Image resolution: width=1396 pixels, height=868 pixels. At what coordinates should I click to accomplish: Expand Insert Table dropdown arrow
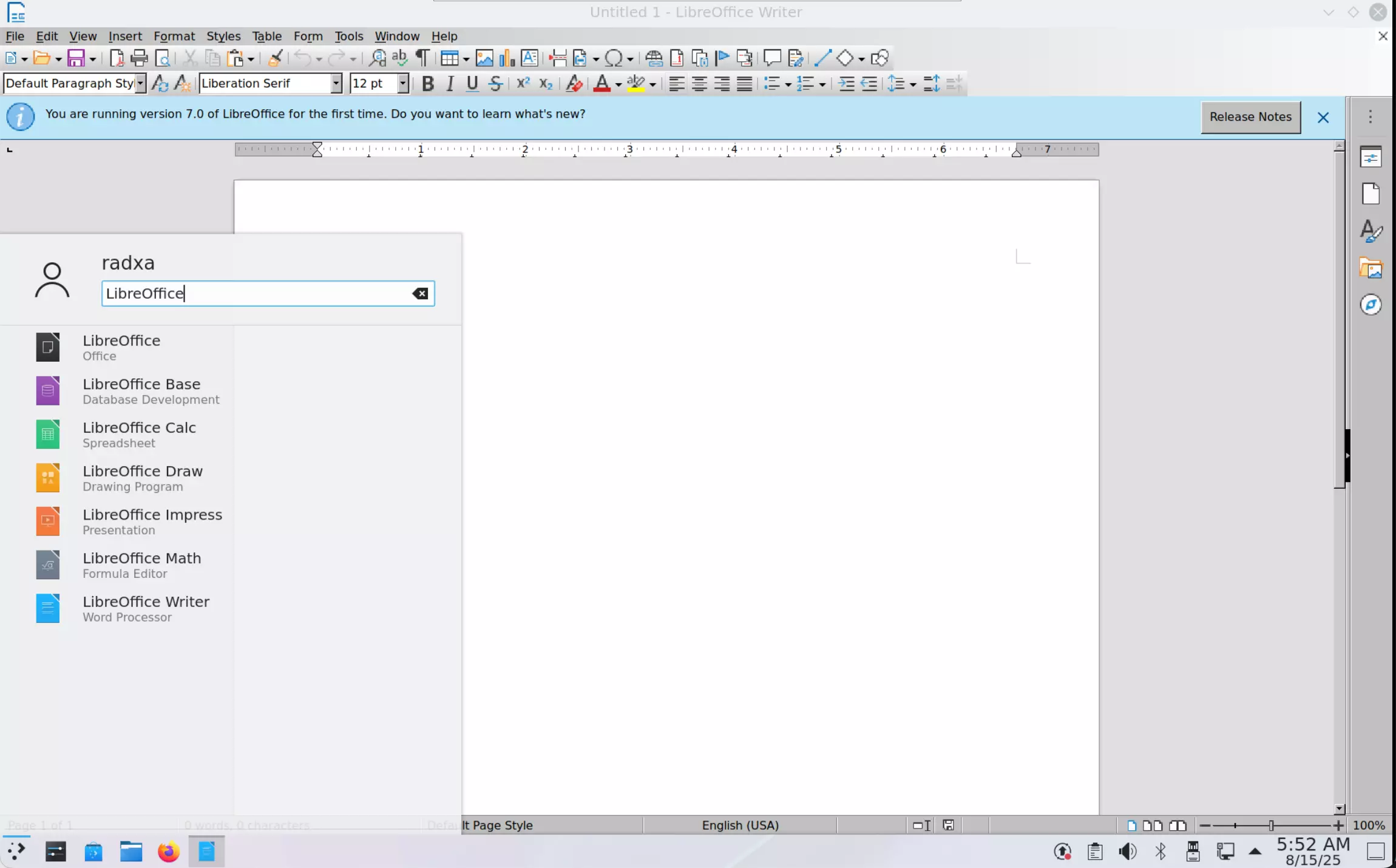pos(466,59)
